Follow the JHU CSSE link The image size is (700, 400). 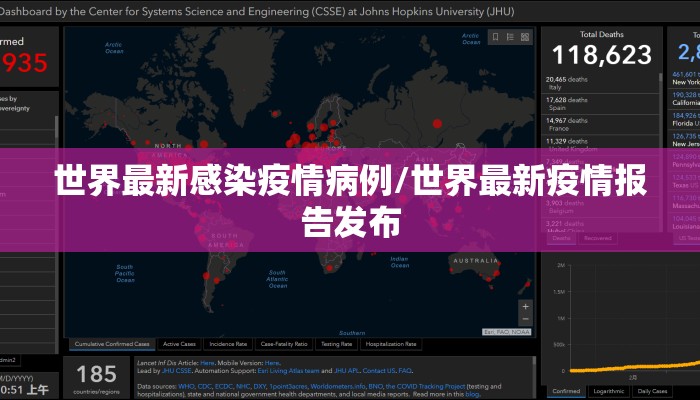[x=176, y=371]
